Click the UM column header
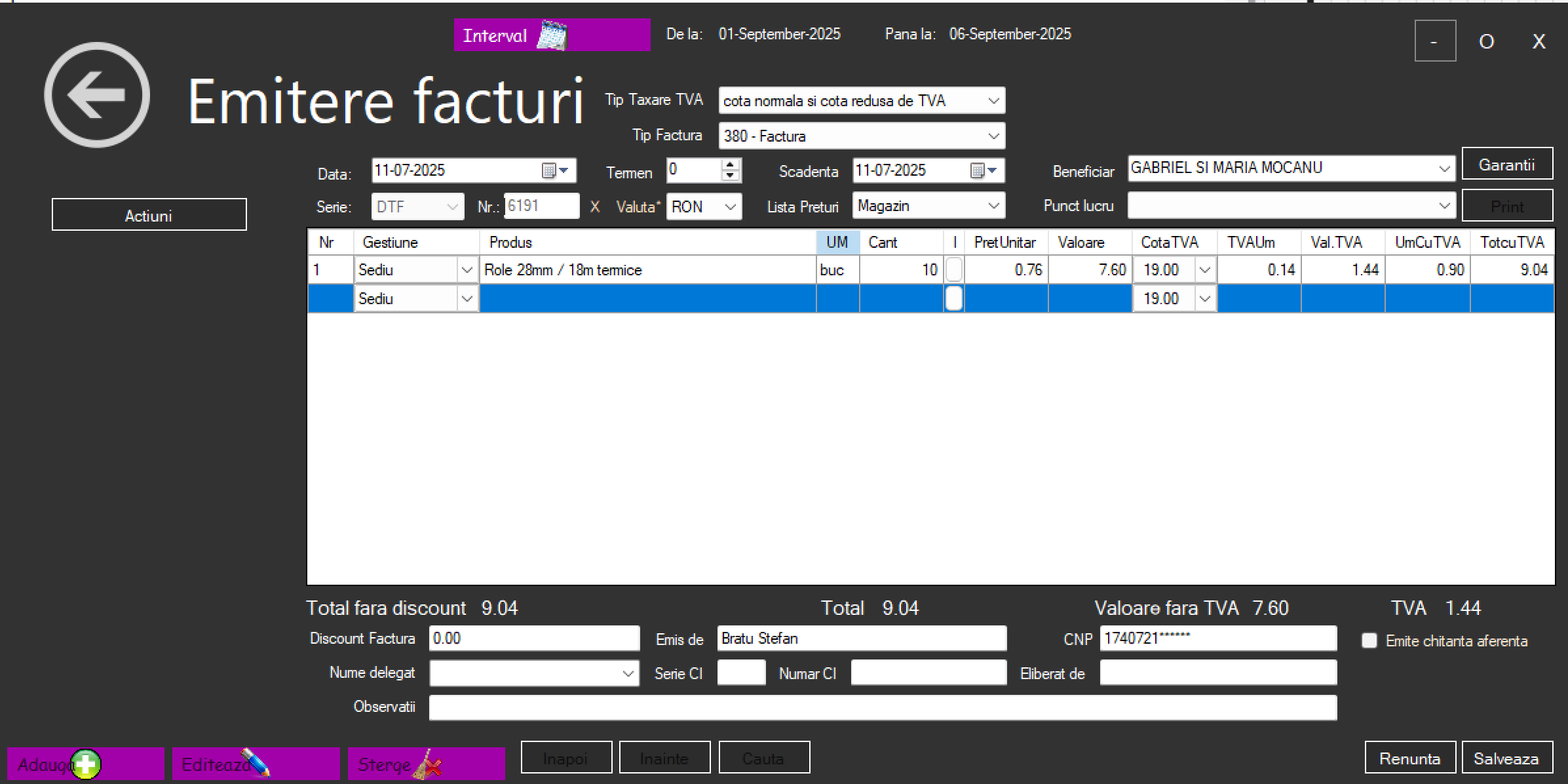 [837, 242]
